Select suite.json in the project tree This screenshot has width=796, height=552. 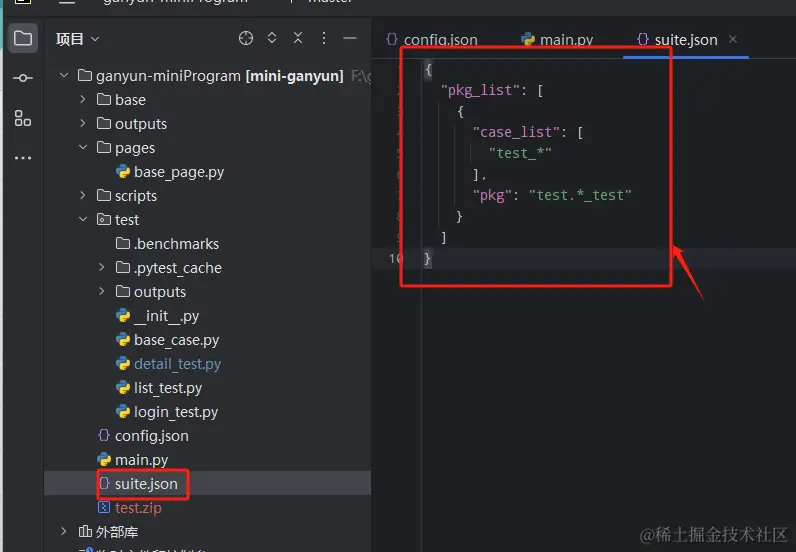138,484
